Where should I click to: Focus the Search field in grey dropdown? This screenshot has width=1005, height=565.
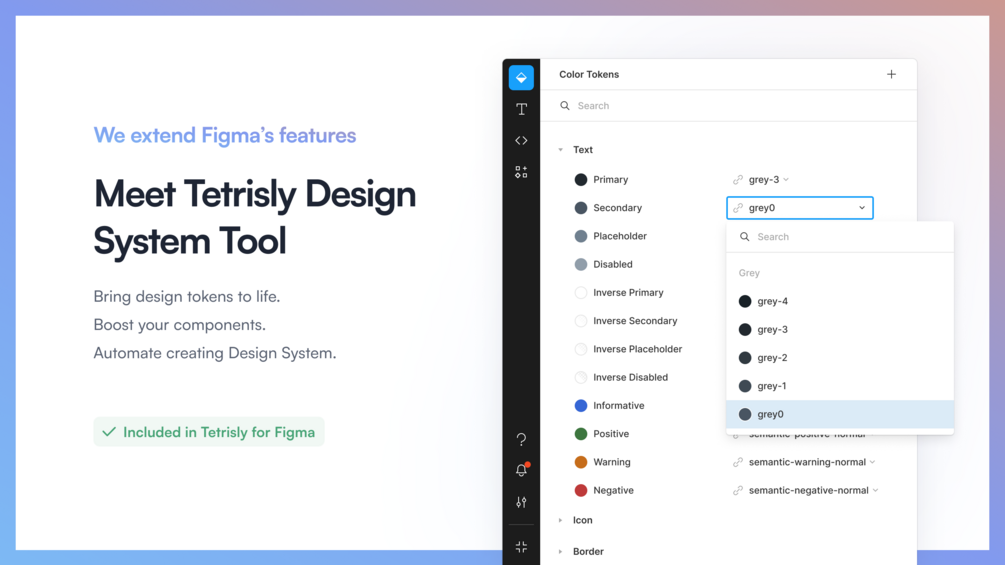[x=840, y=236]
